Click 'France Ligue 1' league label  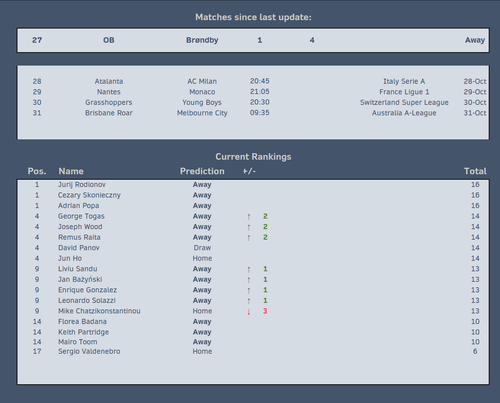[x=404, y=92]
